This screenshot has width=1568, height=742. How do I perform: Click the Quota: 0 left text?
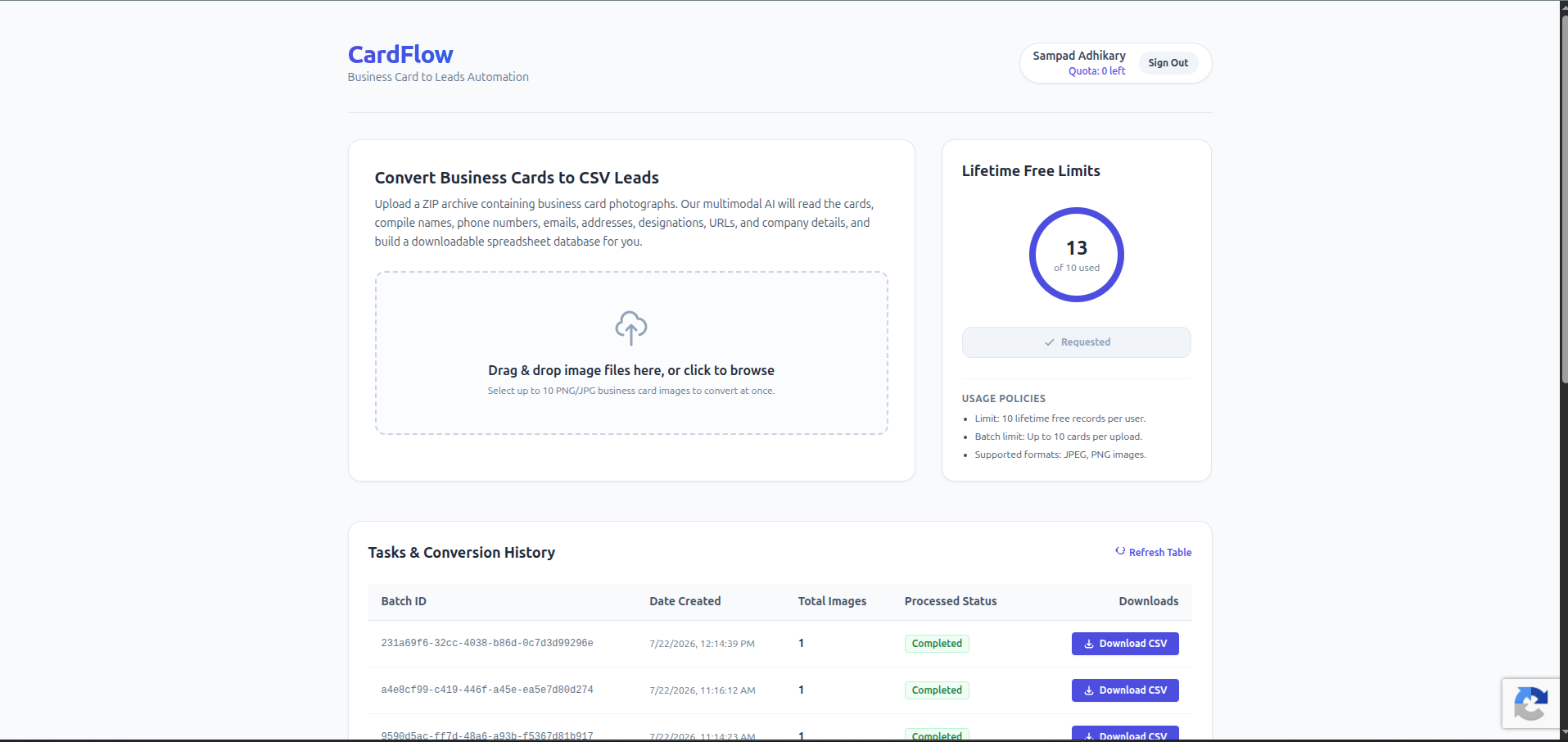[x=1096, y=71]
